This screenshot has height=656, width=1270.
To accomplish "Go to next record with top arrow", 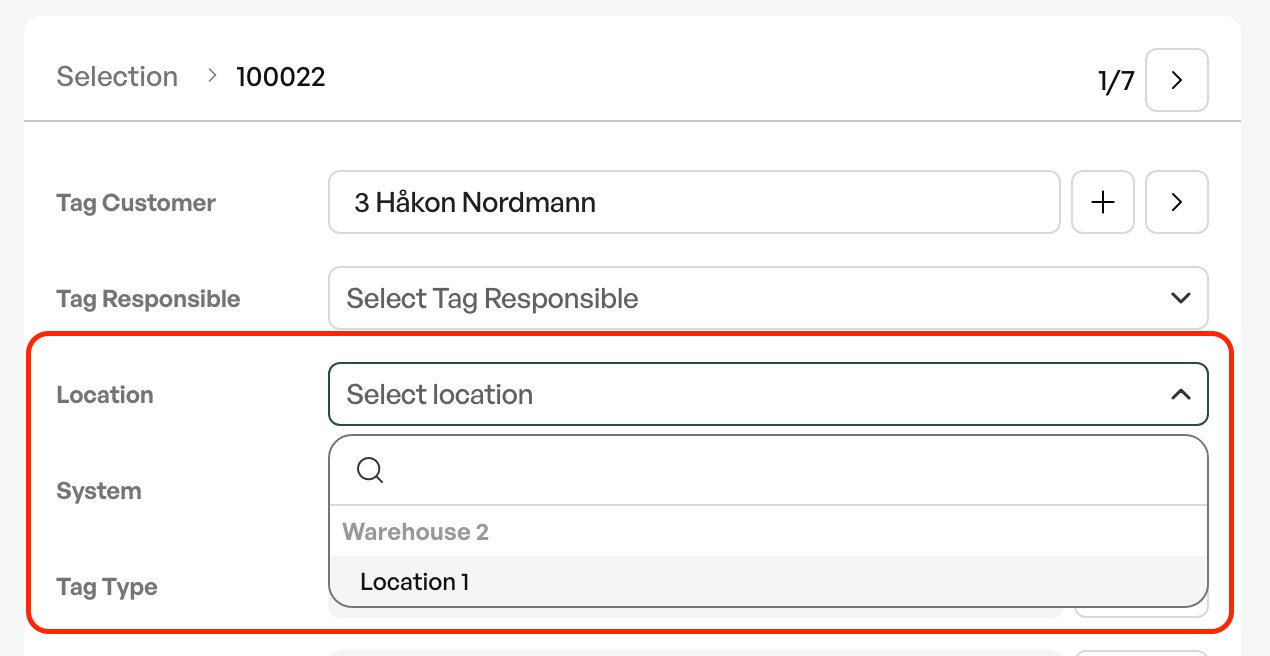I will (1176, 80).
